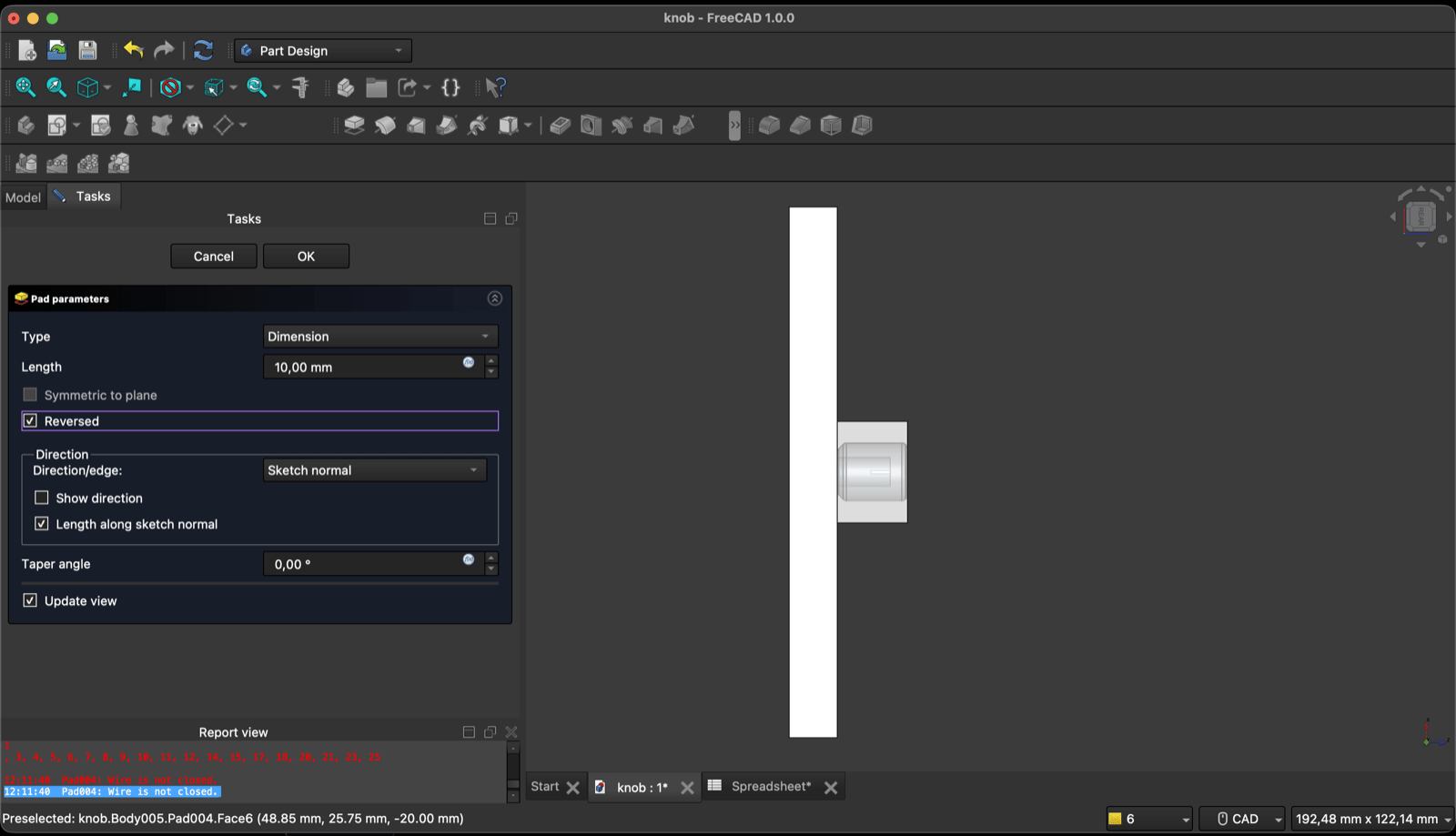This screenshot has width=1456, height=836.
Task: Click the Additive Helix icon
Action: (478, 125)
